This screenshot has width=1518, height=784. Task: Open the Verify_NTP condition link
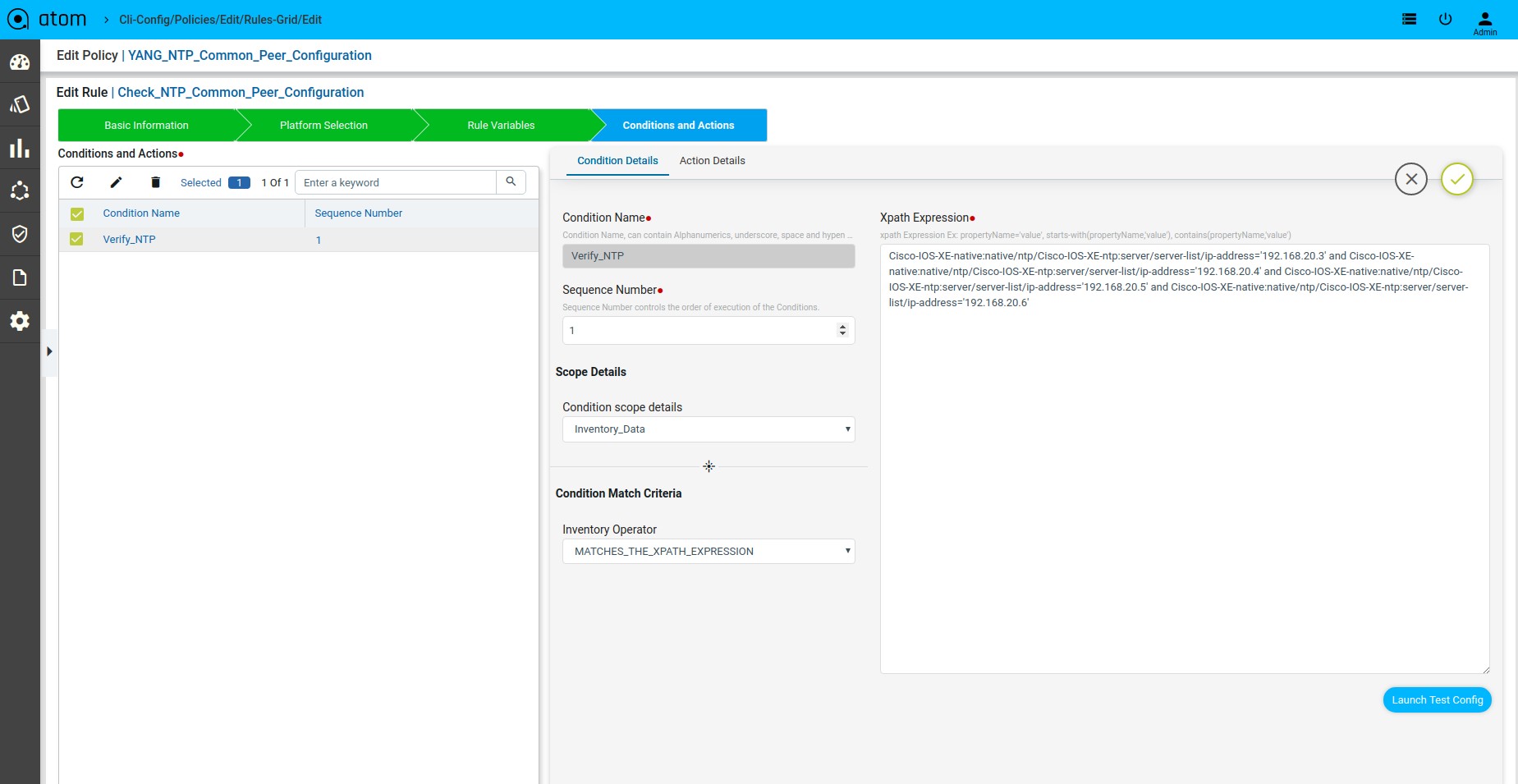click(x=129, y=240)
